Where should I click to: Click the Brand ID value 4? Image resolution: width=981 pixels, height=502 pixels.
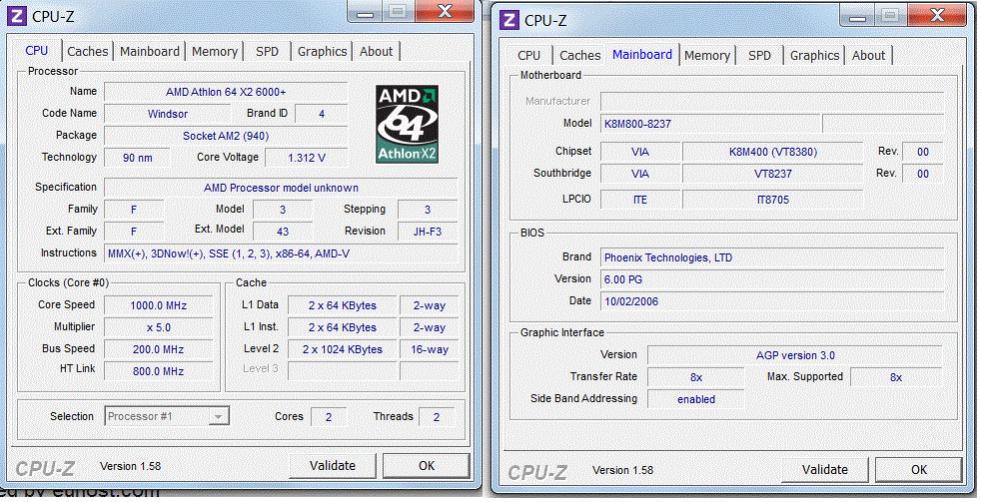(322, 114)
